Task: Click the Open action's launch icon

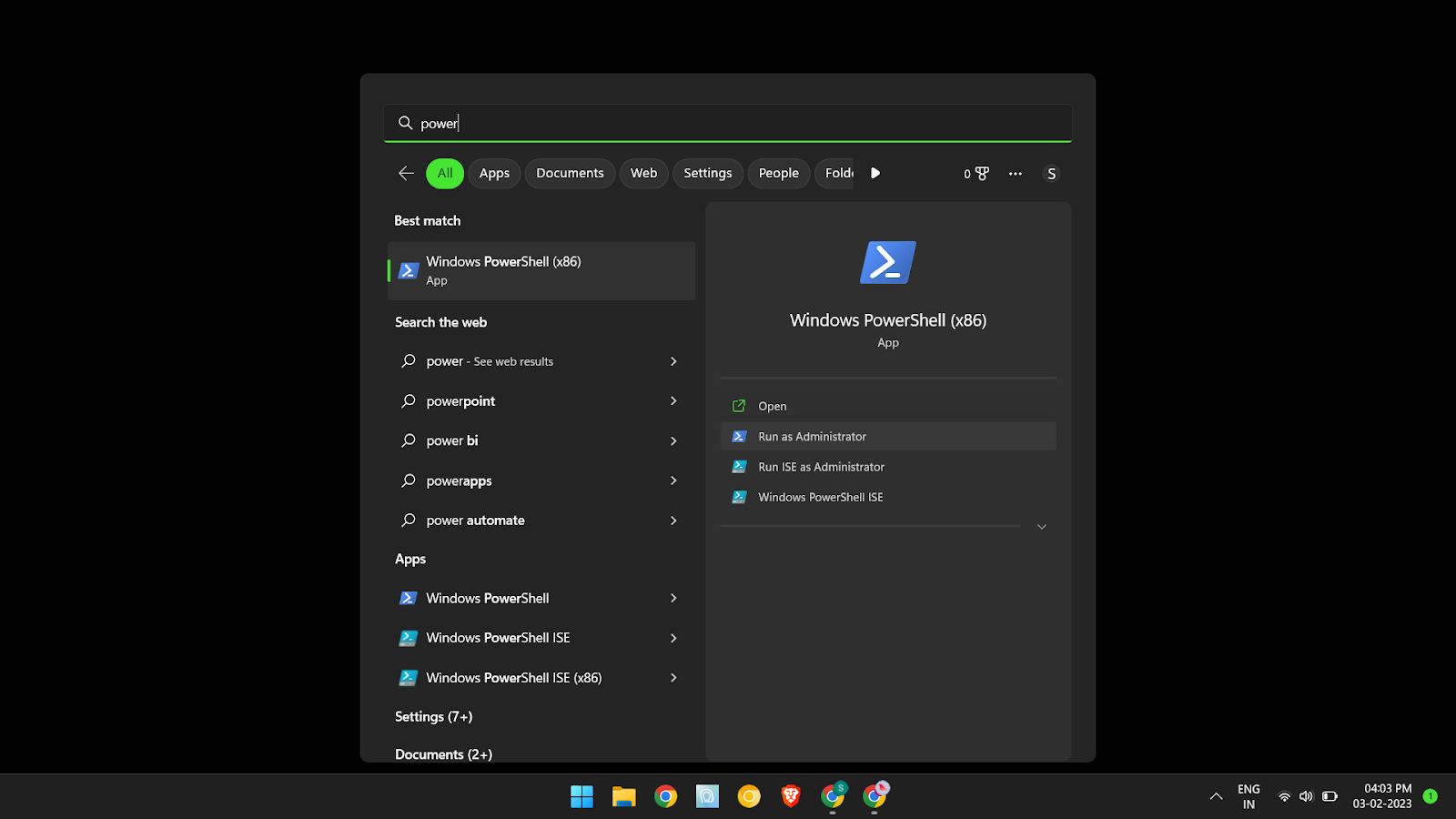Action: tap(739, 406)
